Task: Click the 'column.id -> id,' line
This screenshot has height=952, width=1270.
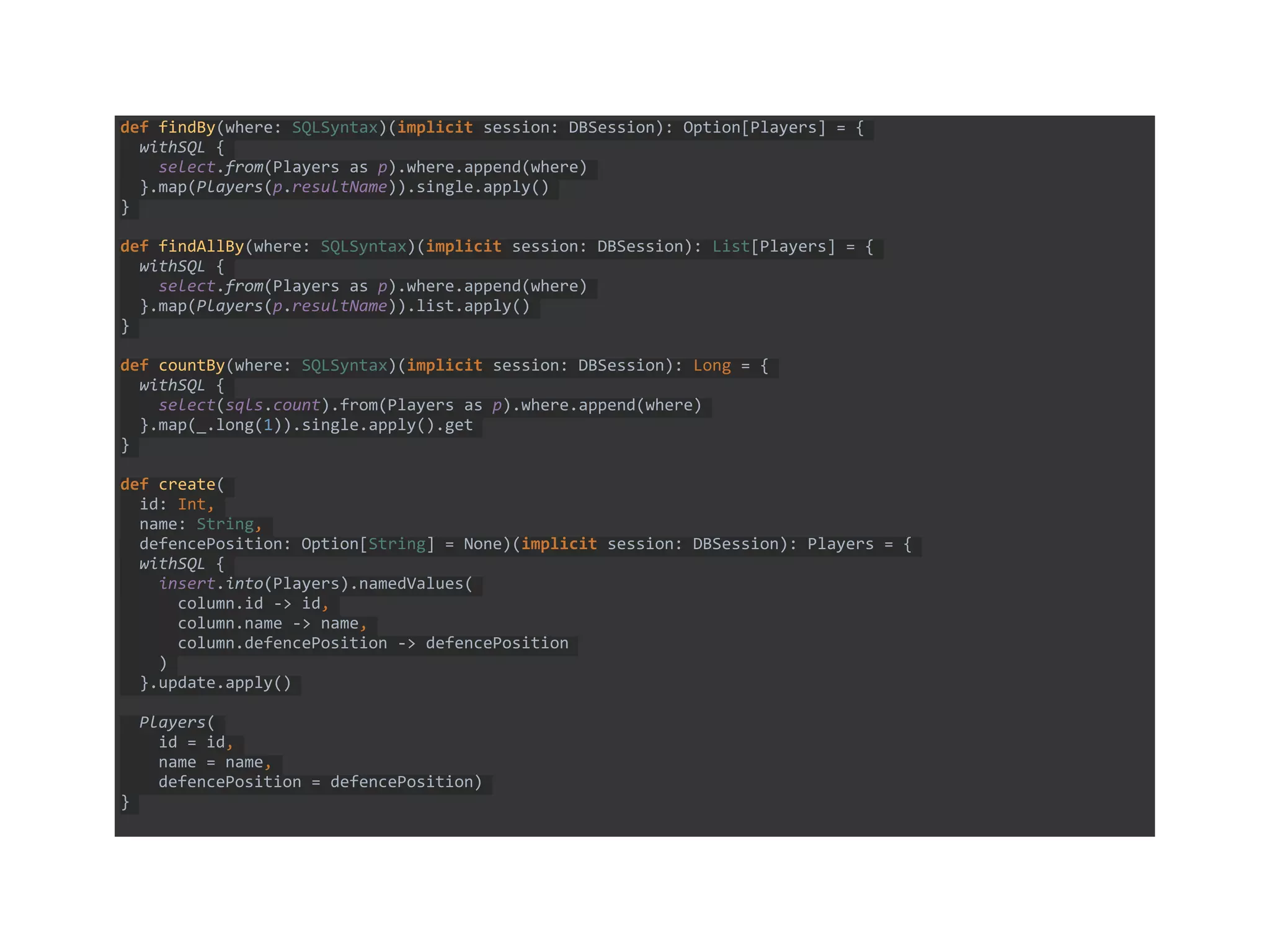Action: pos(254,604)
